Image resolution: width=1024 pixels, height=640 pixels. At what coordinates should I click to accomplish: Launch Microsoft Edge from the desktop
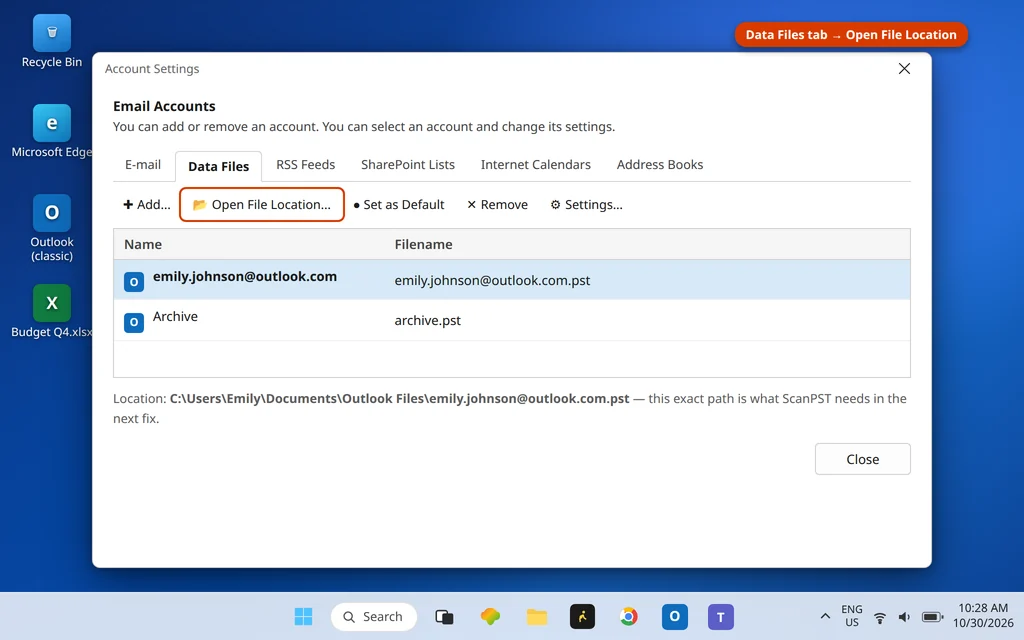point(52,131)
